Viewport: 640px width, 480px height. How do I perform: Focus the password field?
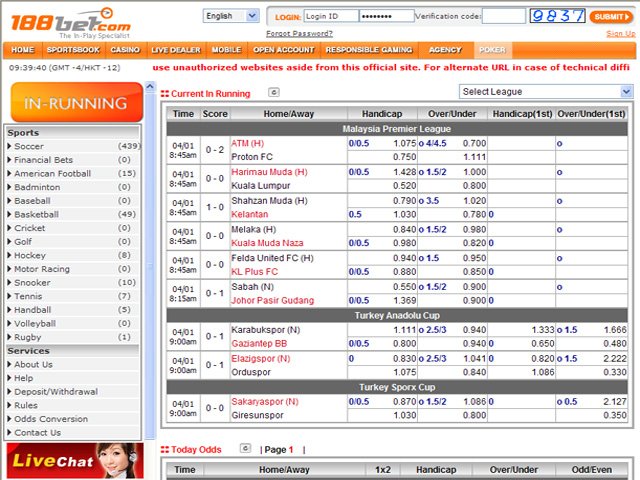click(387, 16)
